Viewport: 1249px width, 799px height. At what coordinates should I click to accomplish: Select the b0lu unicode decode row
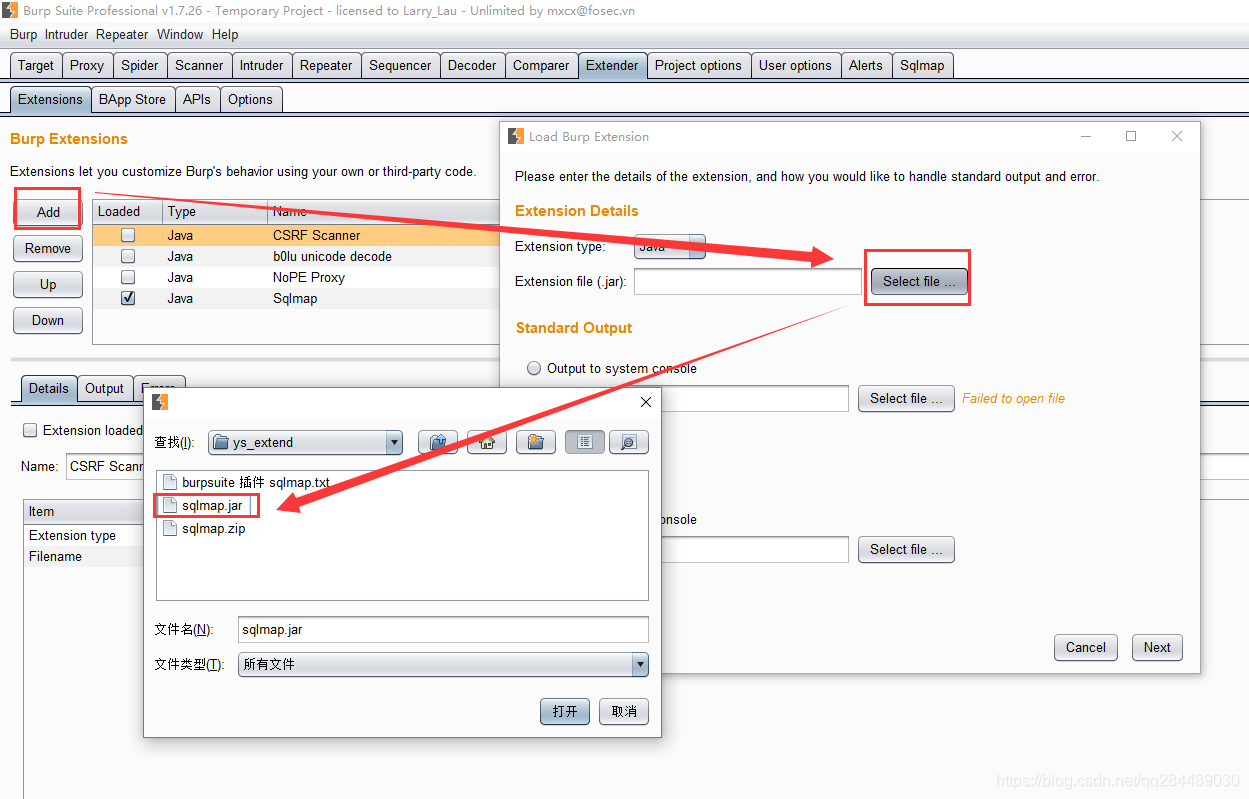tap(296, 256)
